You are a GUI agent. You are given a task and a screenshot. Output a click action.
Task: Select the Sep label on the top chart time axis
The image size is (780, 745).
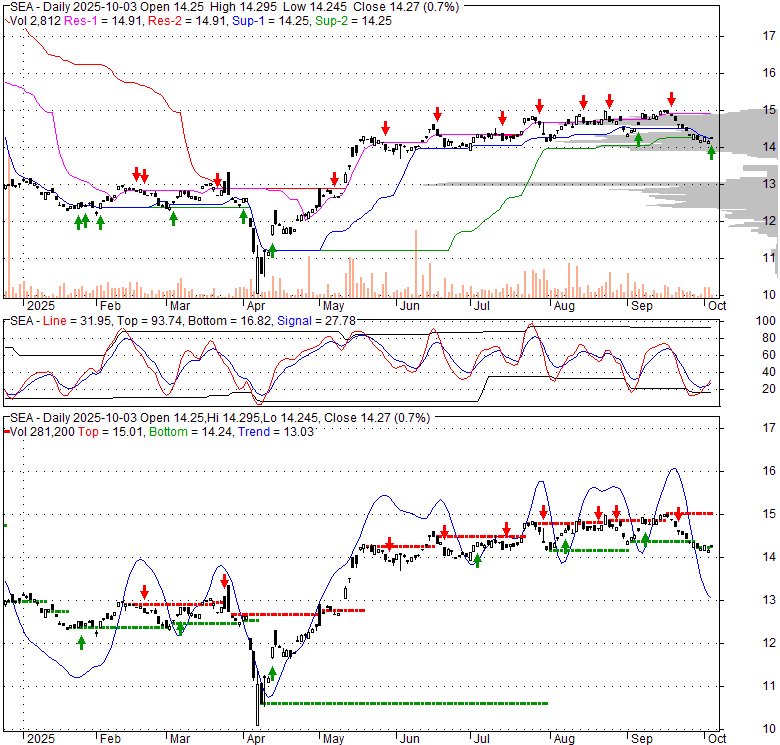[x=642, y=306]
